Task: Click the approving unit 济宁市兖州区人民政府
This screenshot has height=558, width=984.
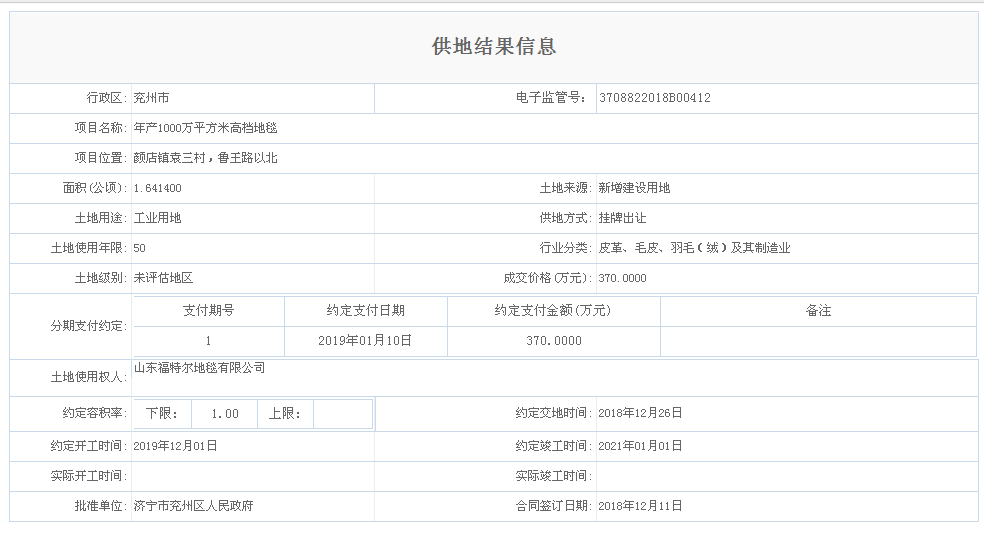Action: [x=193, y=506]
